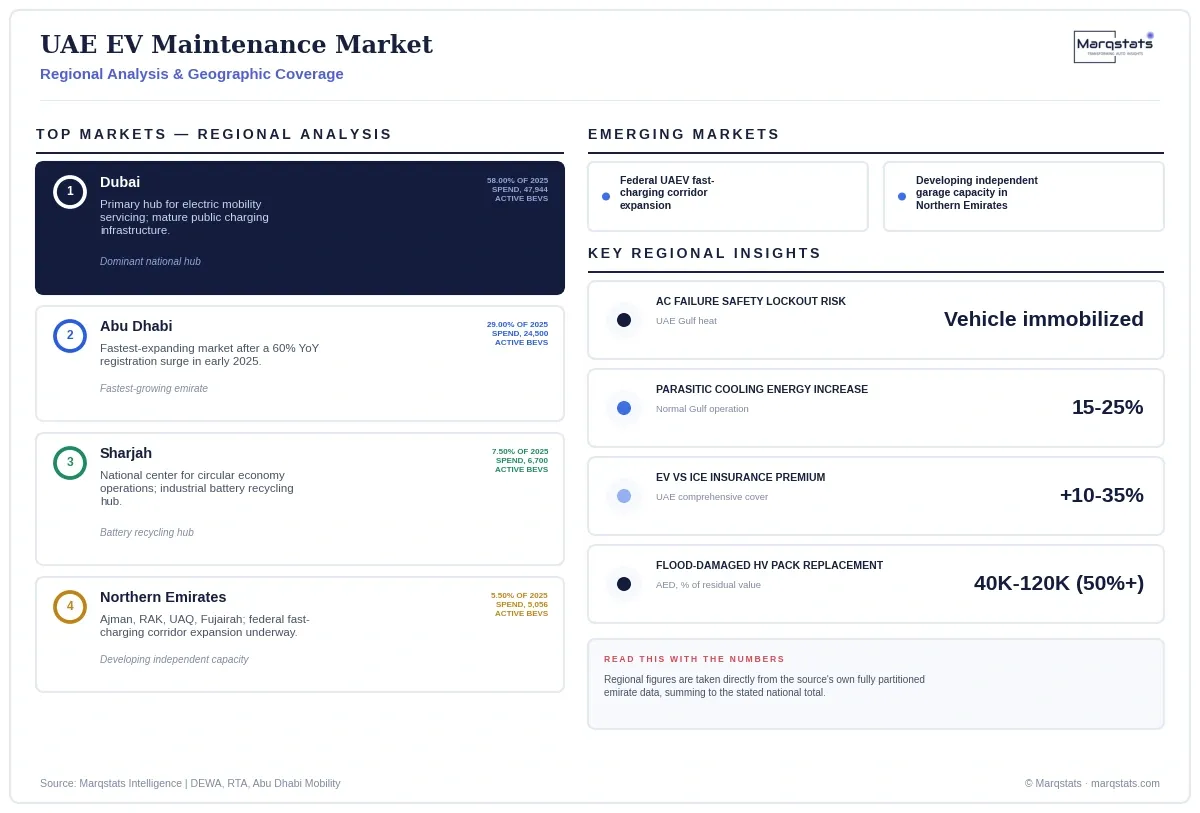Click the dark dot icon for AC Failure Safety Lockout Risk

[624, 320]
